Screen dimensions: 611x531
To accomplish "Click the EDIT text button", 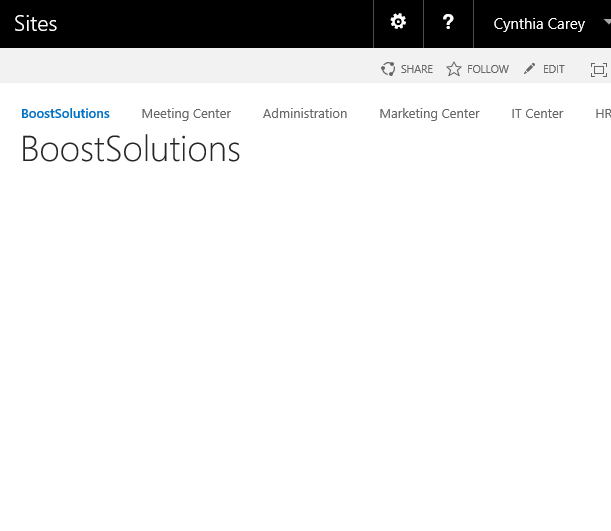I will [554, 69].
